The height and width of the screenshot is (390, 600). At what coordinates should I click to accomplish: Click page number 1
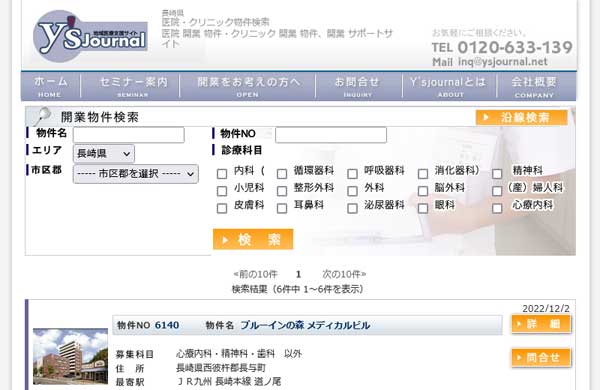298,274
